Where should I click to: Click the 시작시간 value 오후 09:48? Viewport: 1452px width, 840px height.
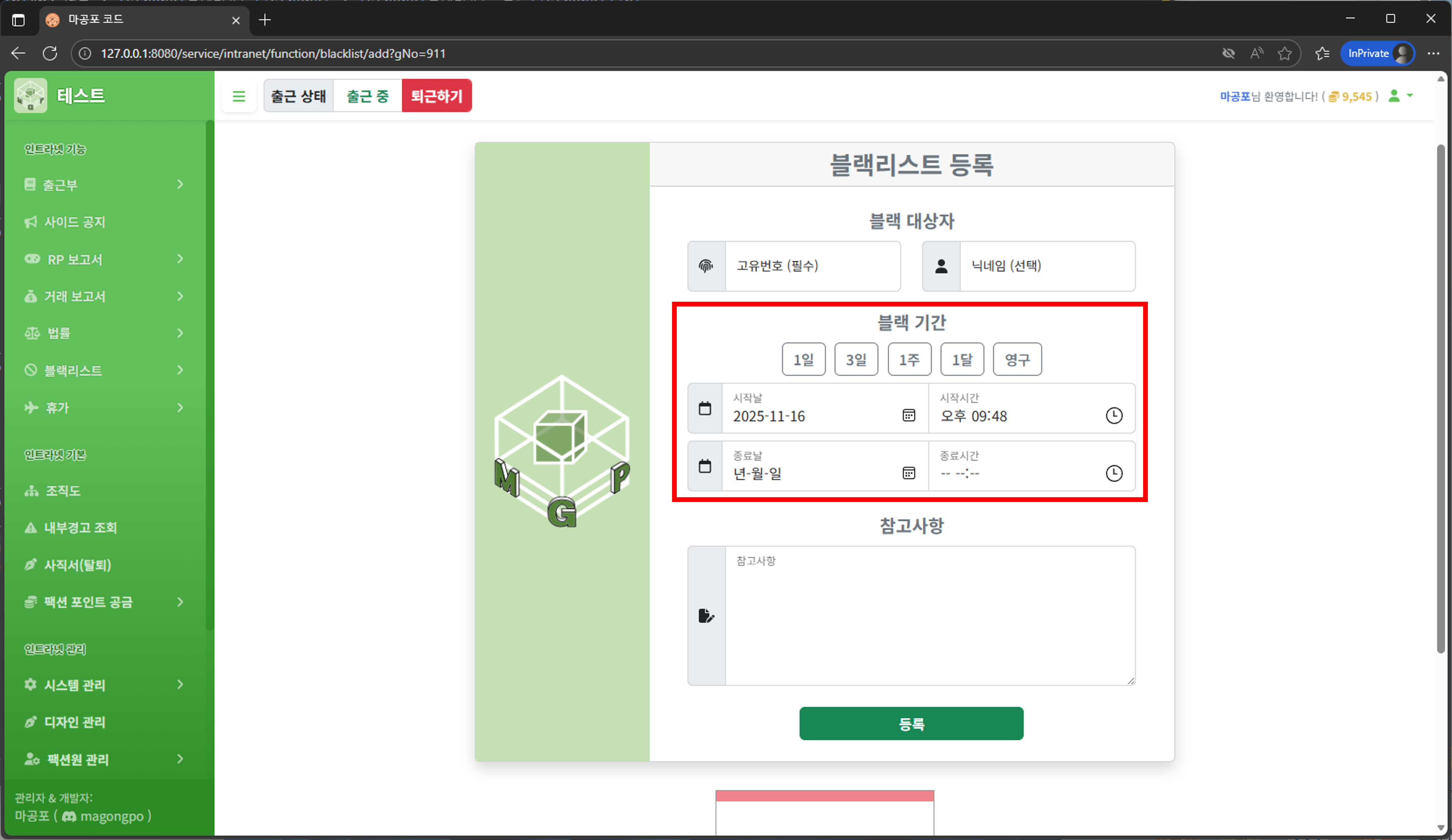click(974, 416)
